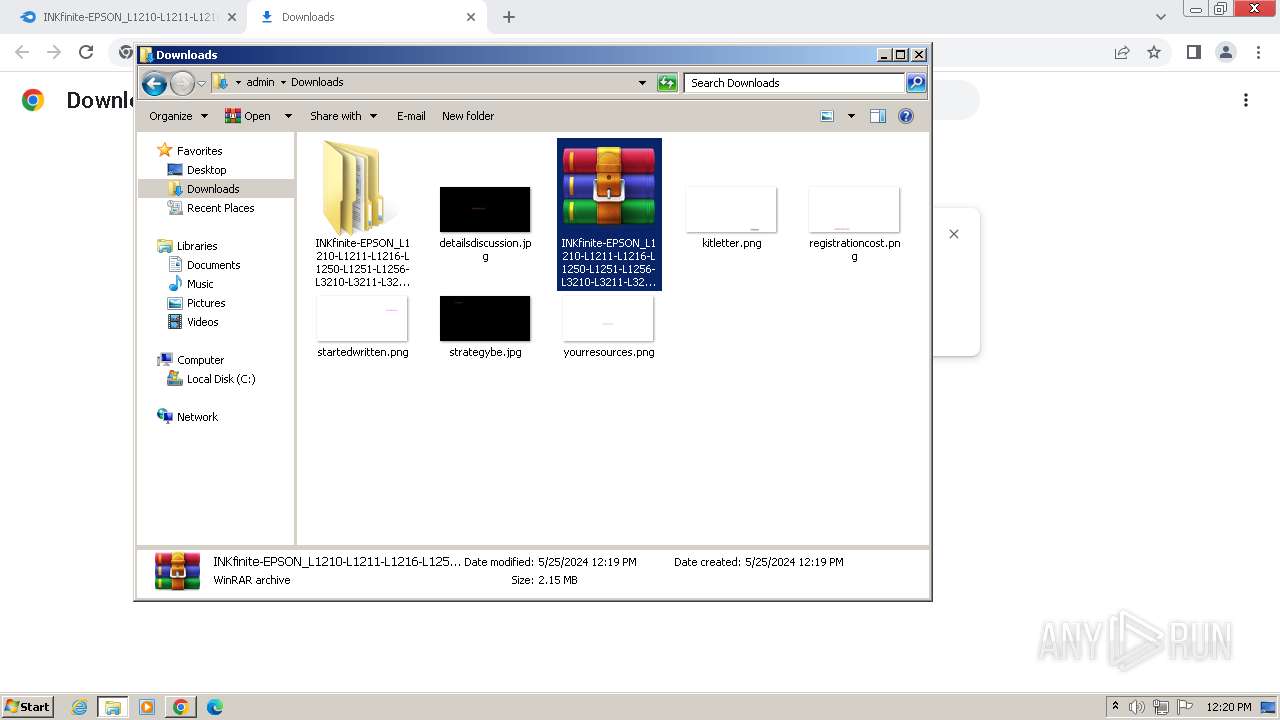Toggle Chrome side panel icon

[1193, 52]
